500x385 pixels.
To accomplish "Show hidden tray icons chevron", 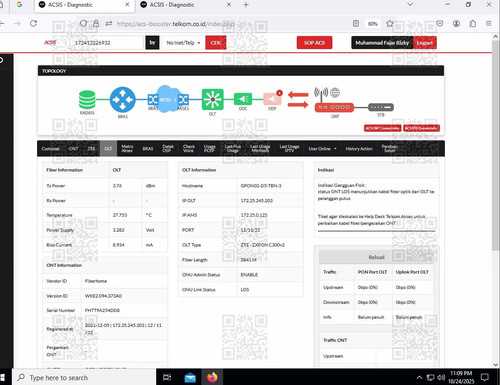I will (x=419, y=377).
